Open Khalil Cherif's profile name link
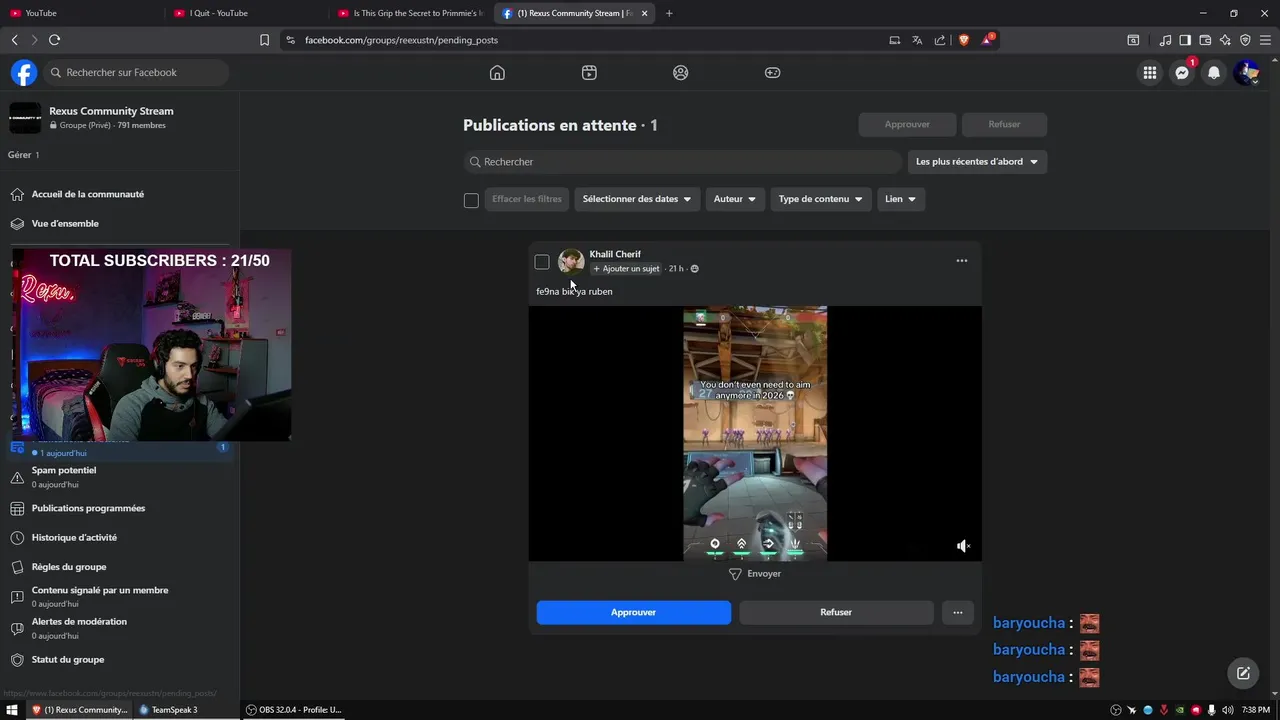The width and height of the screenshot is (1280, 720). pos(615,254)
